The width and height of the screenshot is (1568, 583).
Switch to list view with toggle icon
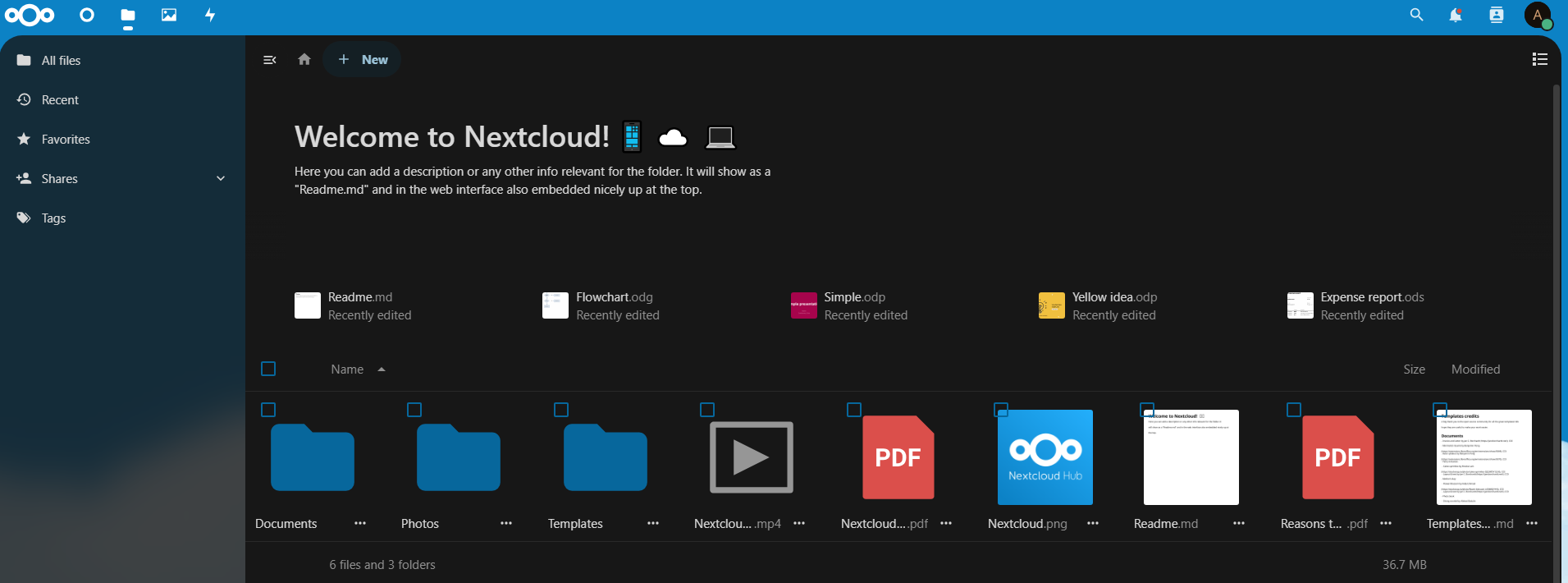coord(1540,59)
